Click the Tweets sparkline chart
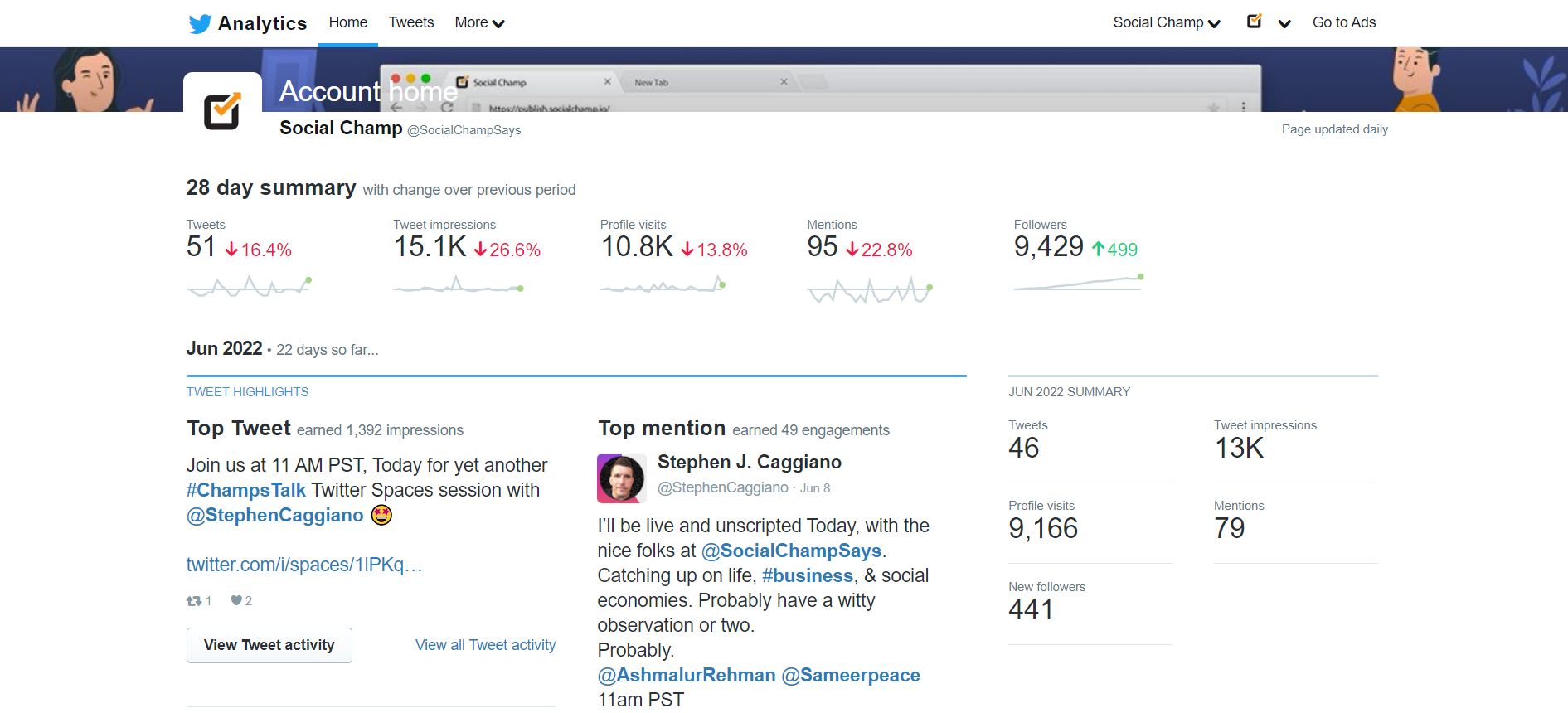This screenshot has height=713, width=1568. point(249,287)
